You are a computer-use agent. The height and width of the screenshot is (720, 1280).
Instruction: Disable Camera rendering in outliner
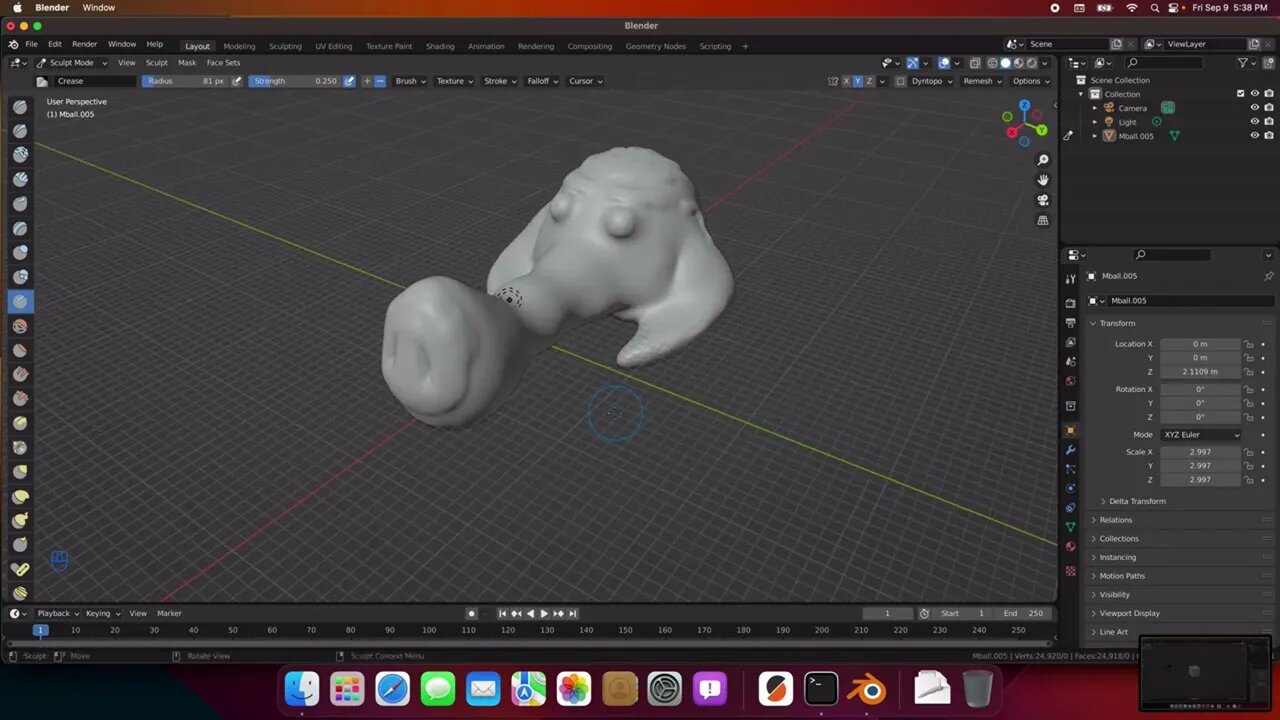[1269, 108]
